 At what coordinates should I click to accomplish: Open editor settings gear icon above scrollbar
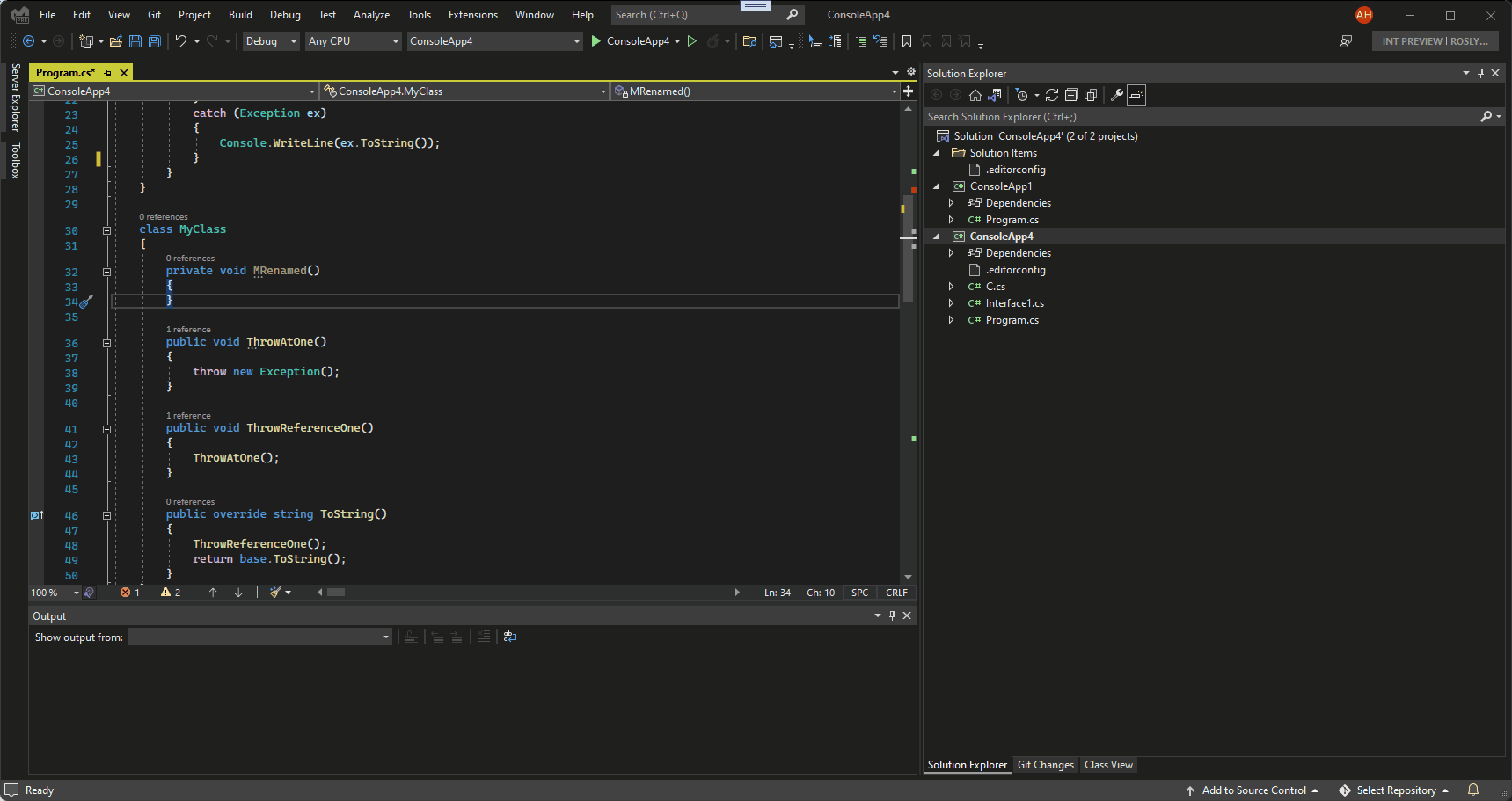coord(911,72)
